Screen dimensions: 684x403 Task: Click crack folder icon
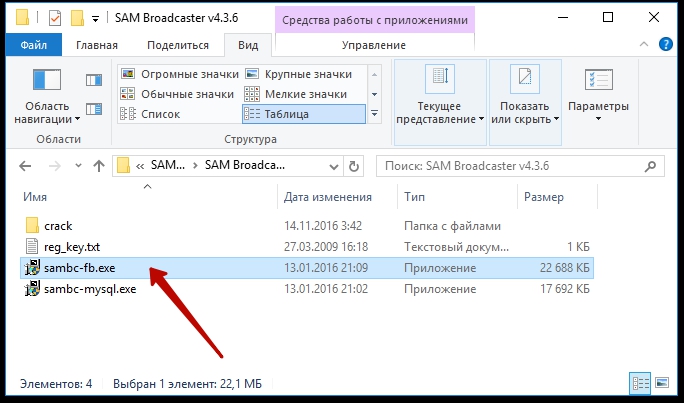click(x=32, y=226)
